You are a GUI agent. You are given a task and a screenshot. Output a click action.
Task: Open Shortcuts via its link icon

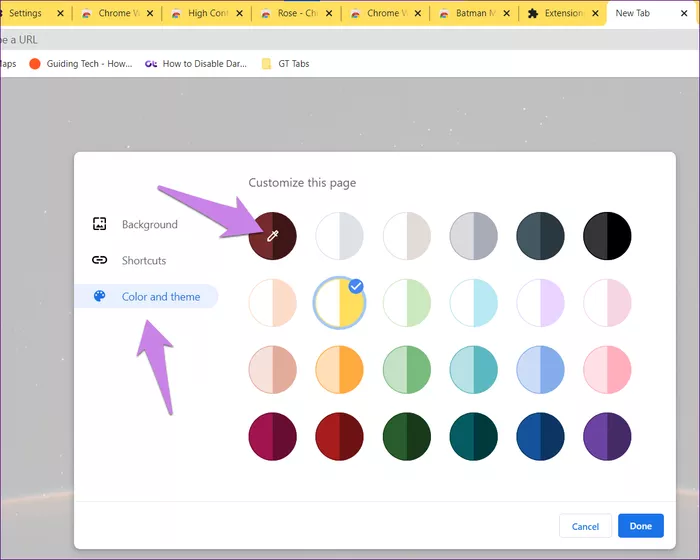(100, 260)
